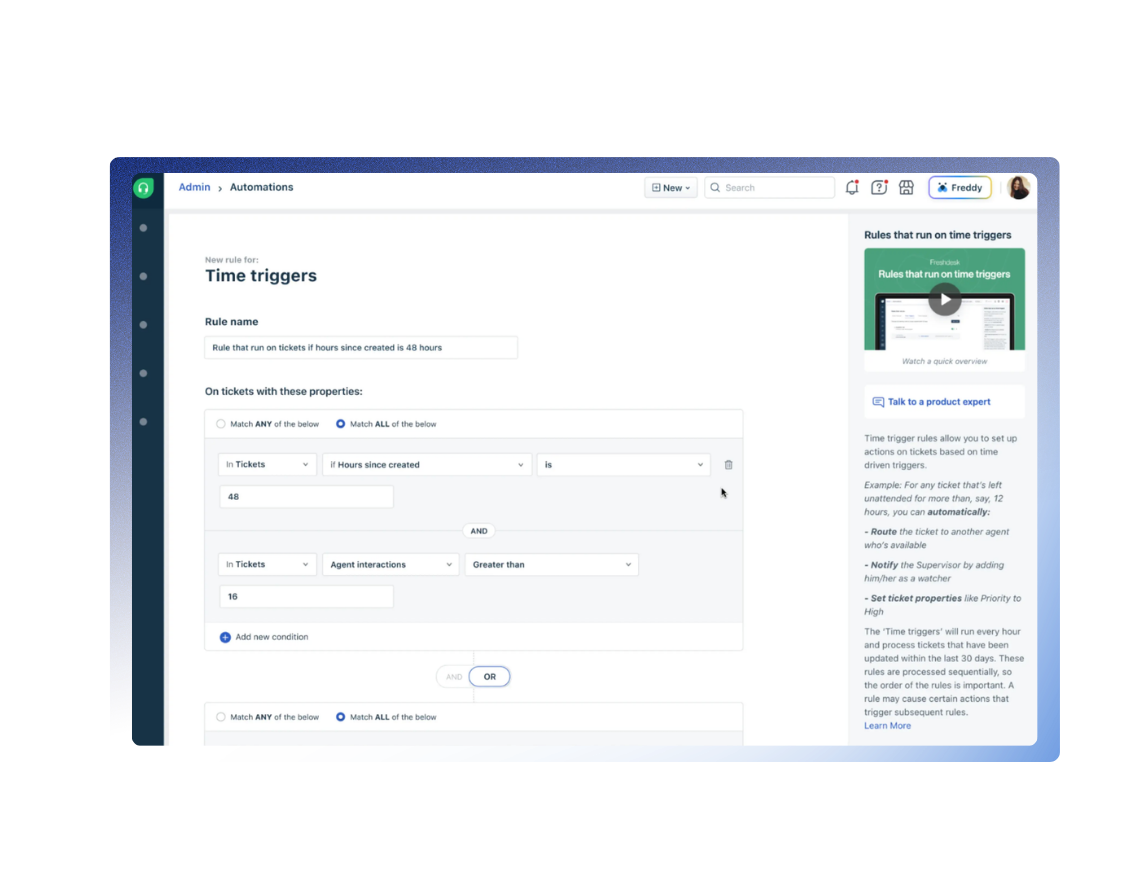The width and height of the screenshot is (1128, 888).
Task: Click the user profile avatar
Action: point(1018,188)
